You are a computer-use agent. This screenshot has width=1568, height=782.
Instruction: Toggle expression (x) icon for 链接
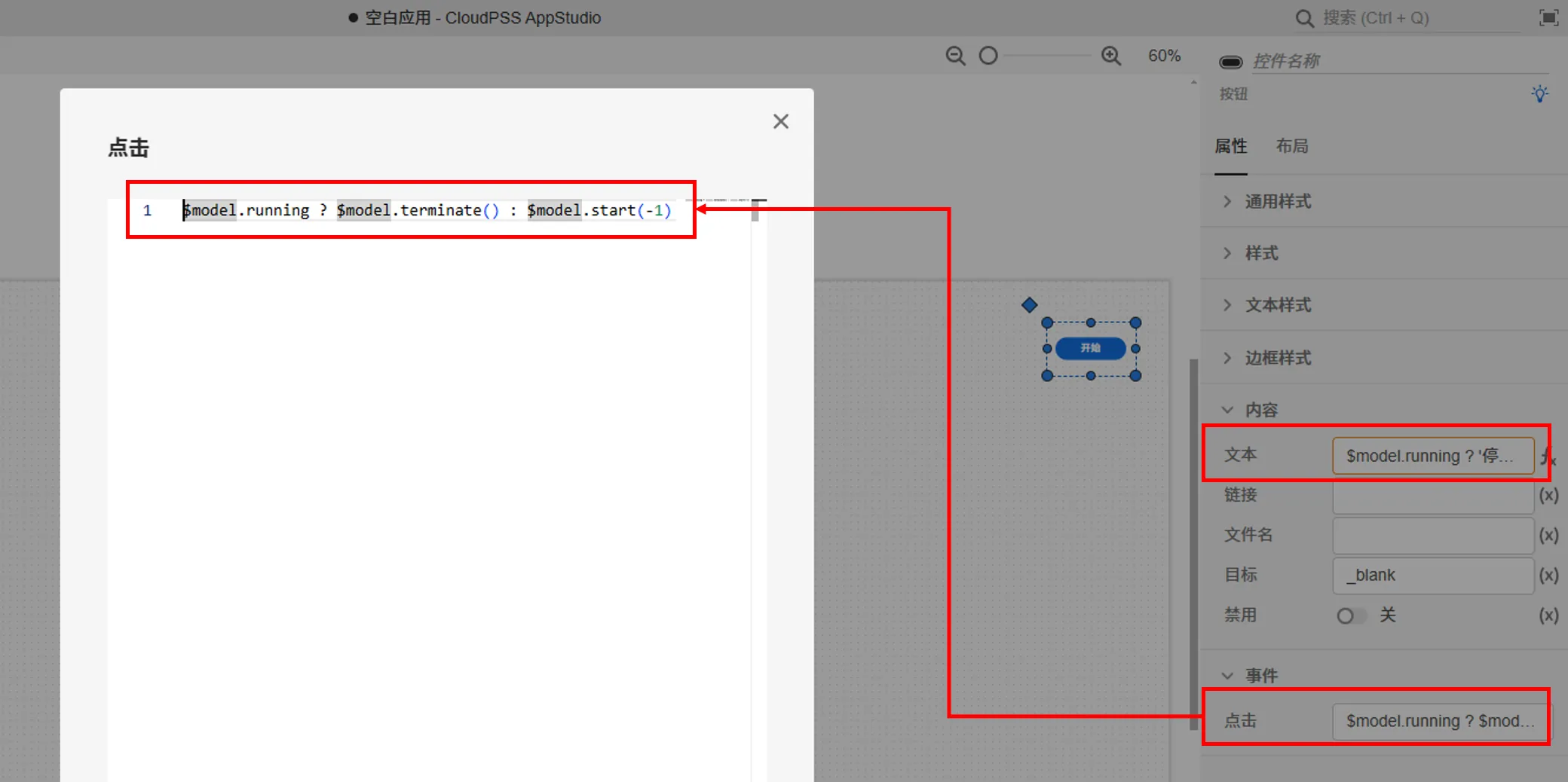pos(1548,495)
